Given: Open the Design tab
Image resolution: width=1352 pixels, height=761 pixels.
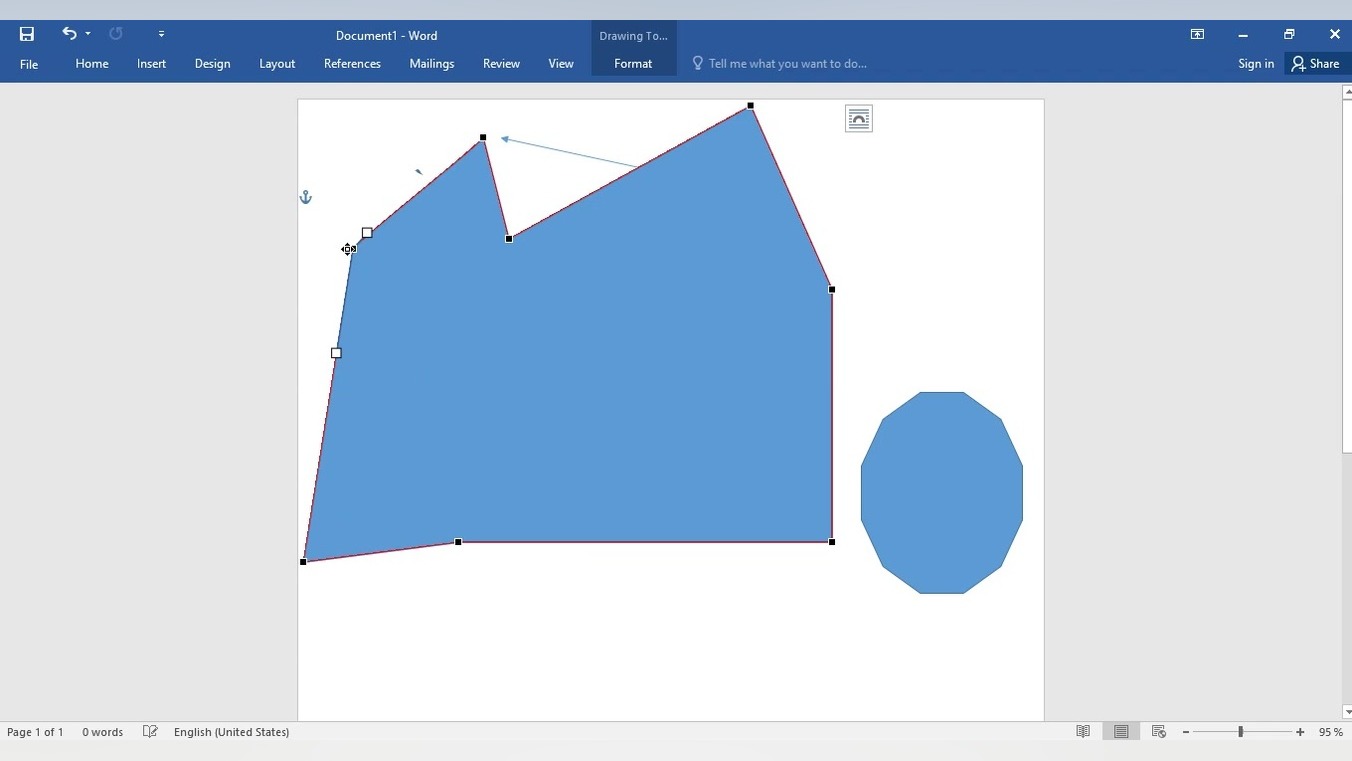Looking at the screenshot, I should click(x=212, y=64).
